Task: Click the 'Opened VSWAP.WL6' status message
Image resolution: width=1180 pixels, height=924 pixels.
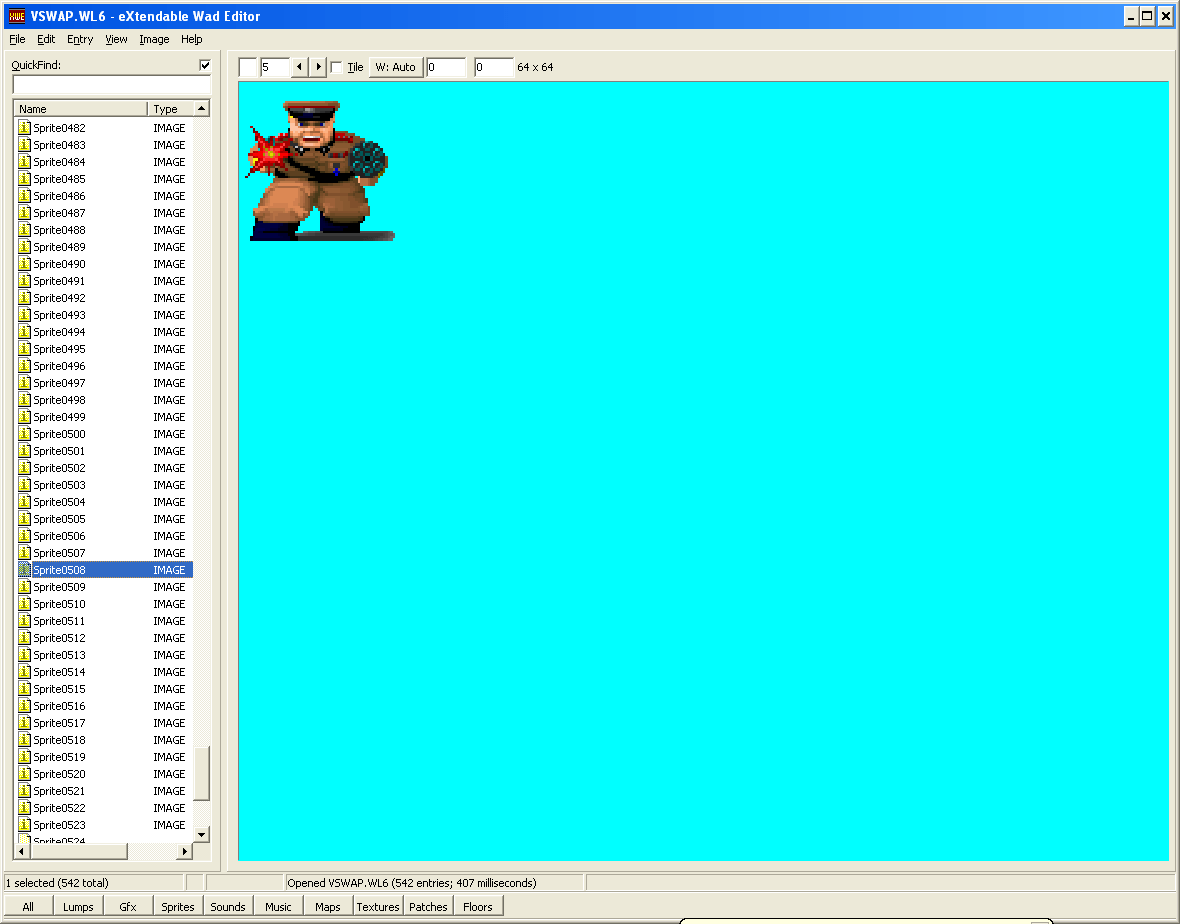Action: click(412, 883)
